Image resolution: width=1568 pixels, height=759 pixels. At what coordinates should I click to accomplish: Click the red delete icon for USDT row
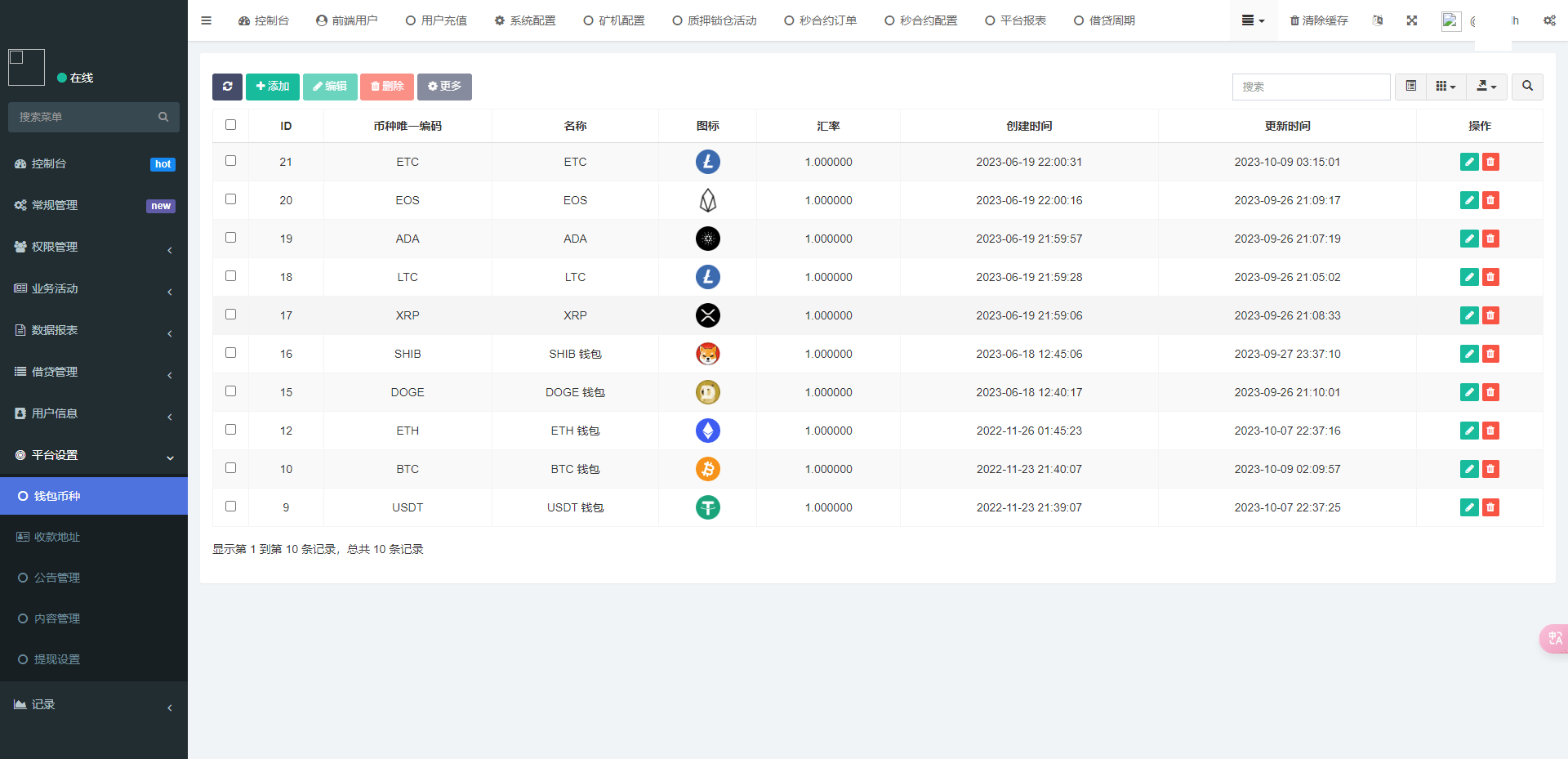click(x=1490, y=507)
